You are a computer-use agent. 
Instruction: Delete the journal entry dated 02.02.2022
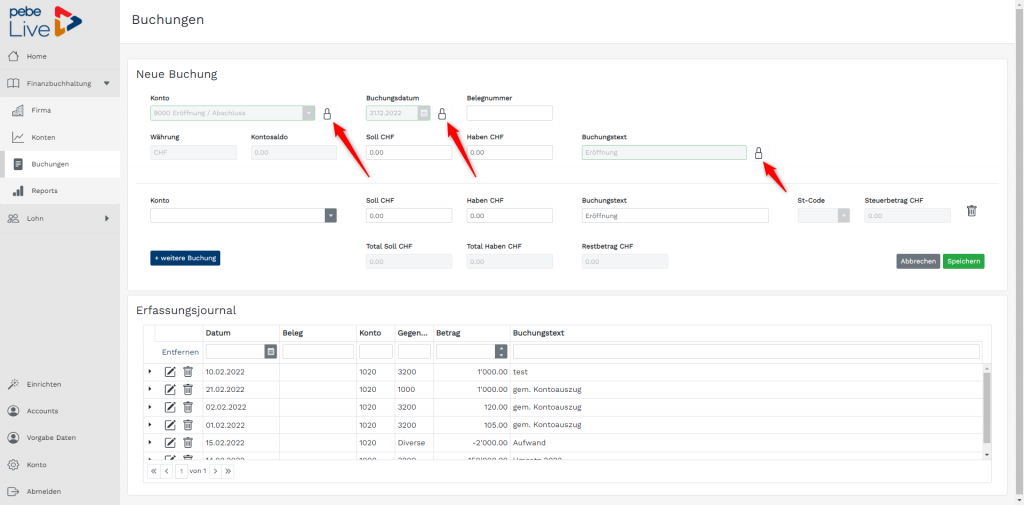tap(188, 406)
